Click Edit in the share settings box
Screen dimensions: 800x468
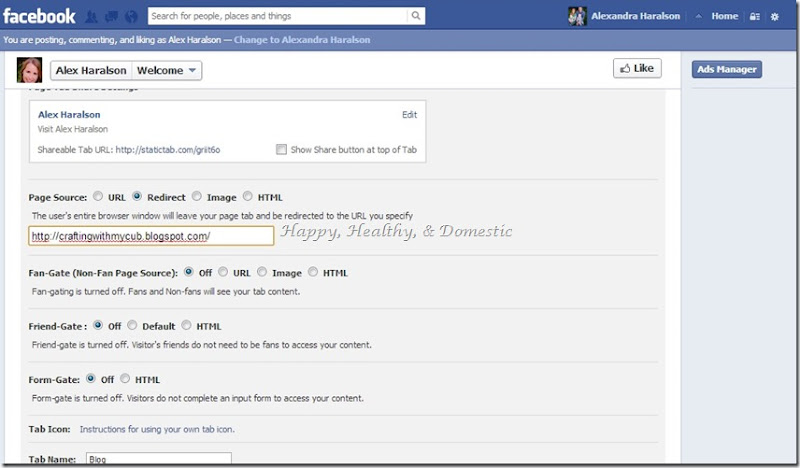click(x=409, y=115)
